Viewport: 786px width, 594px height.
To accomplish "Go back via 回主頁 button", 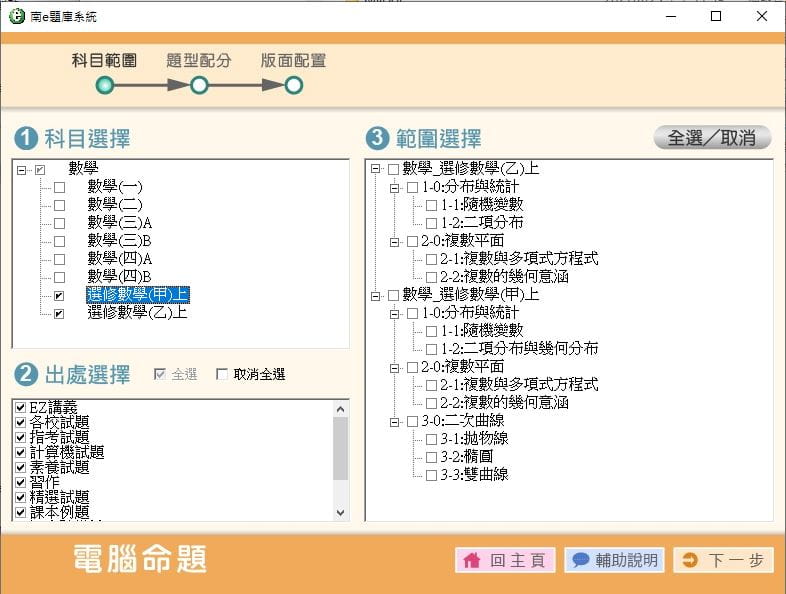I will pos(505,560).
